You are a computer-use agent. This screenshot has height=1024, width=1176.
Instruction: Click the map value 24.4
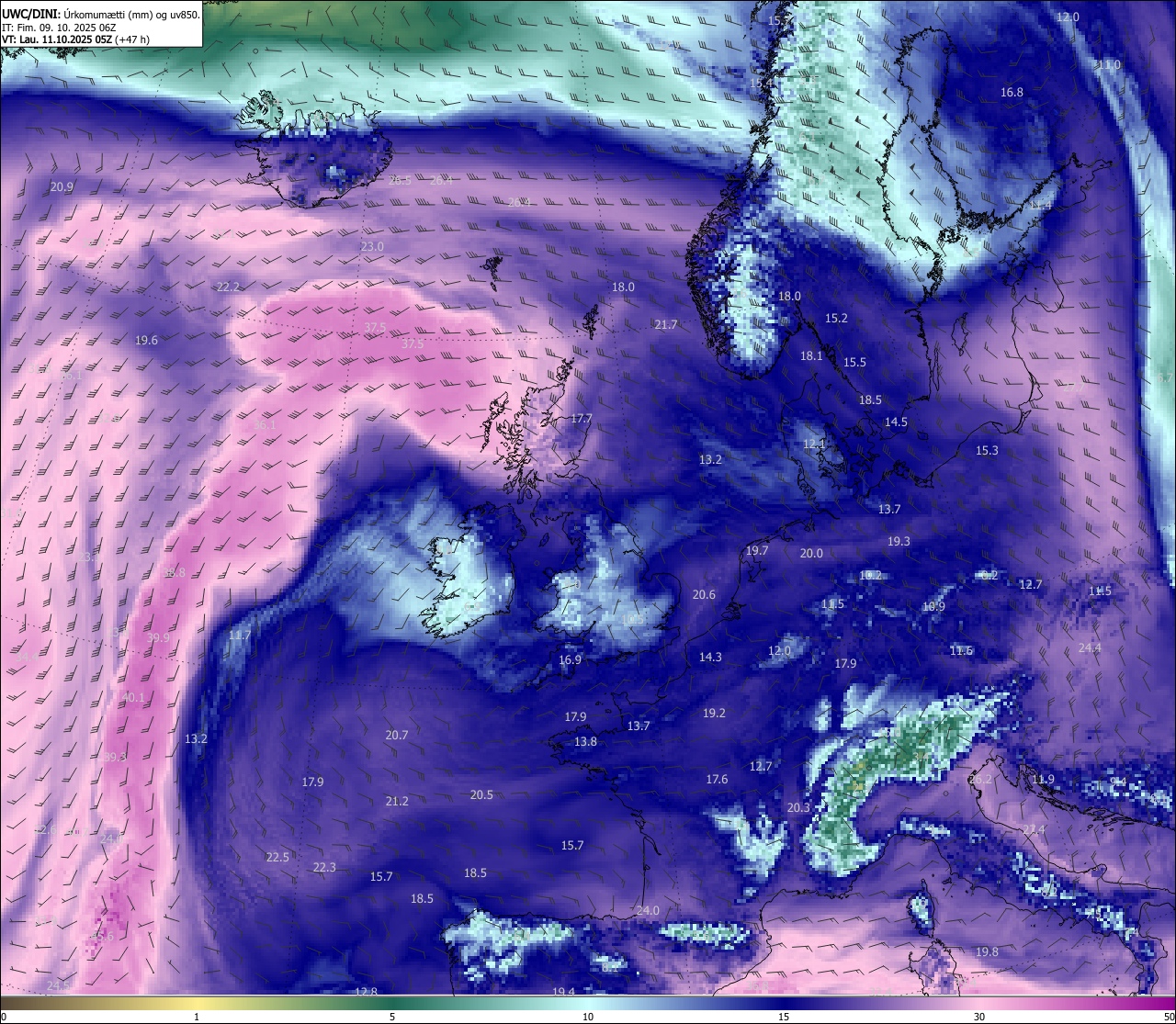[x=1090, y=648]
